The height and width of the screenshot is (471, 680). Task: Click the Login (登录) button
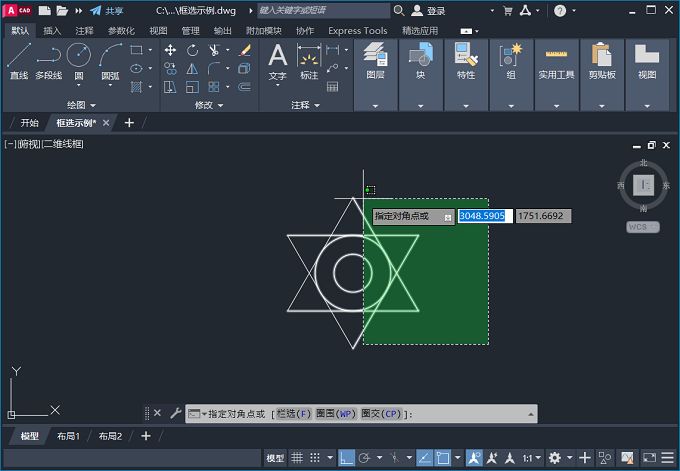[x=430, y=11]
